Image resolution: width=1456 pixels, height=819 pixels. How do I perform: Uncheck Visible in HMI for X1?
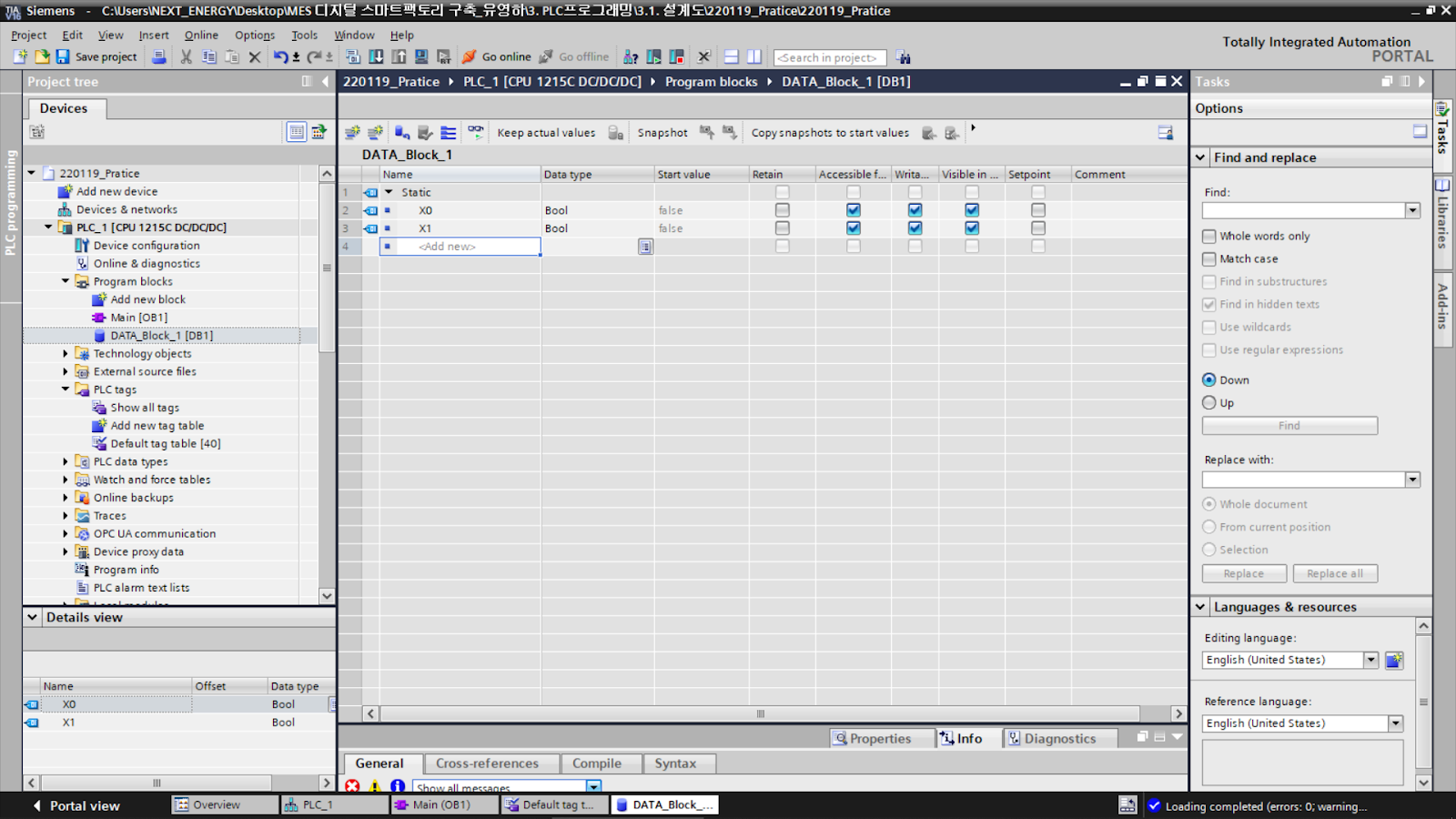coord(972,228)
